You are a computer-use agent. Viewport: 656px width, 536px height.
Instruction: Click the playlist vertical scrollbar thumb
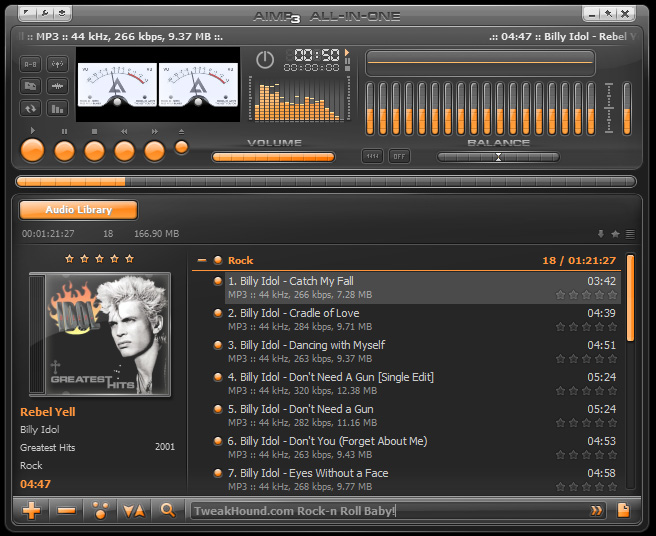(x=630, y=297)
